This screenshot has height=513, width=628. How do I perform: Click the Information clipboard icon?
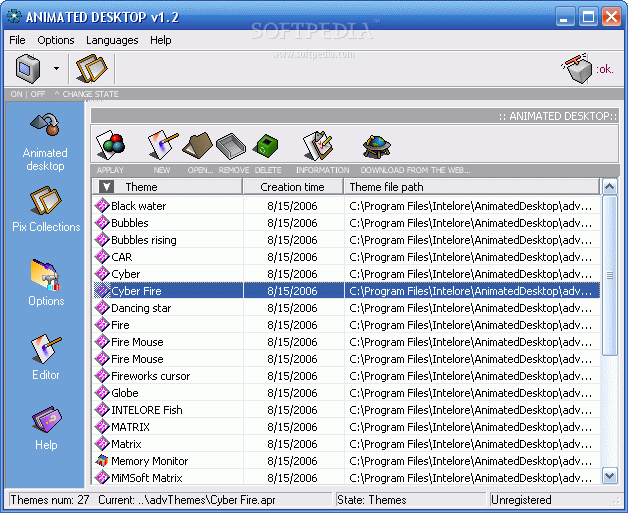click(318, 145)
